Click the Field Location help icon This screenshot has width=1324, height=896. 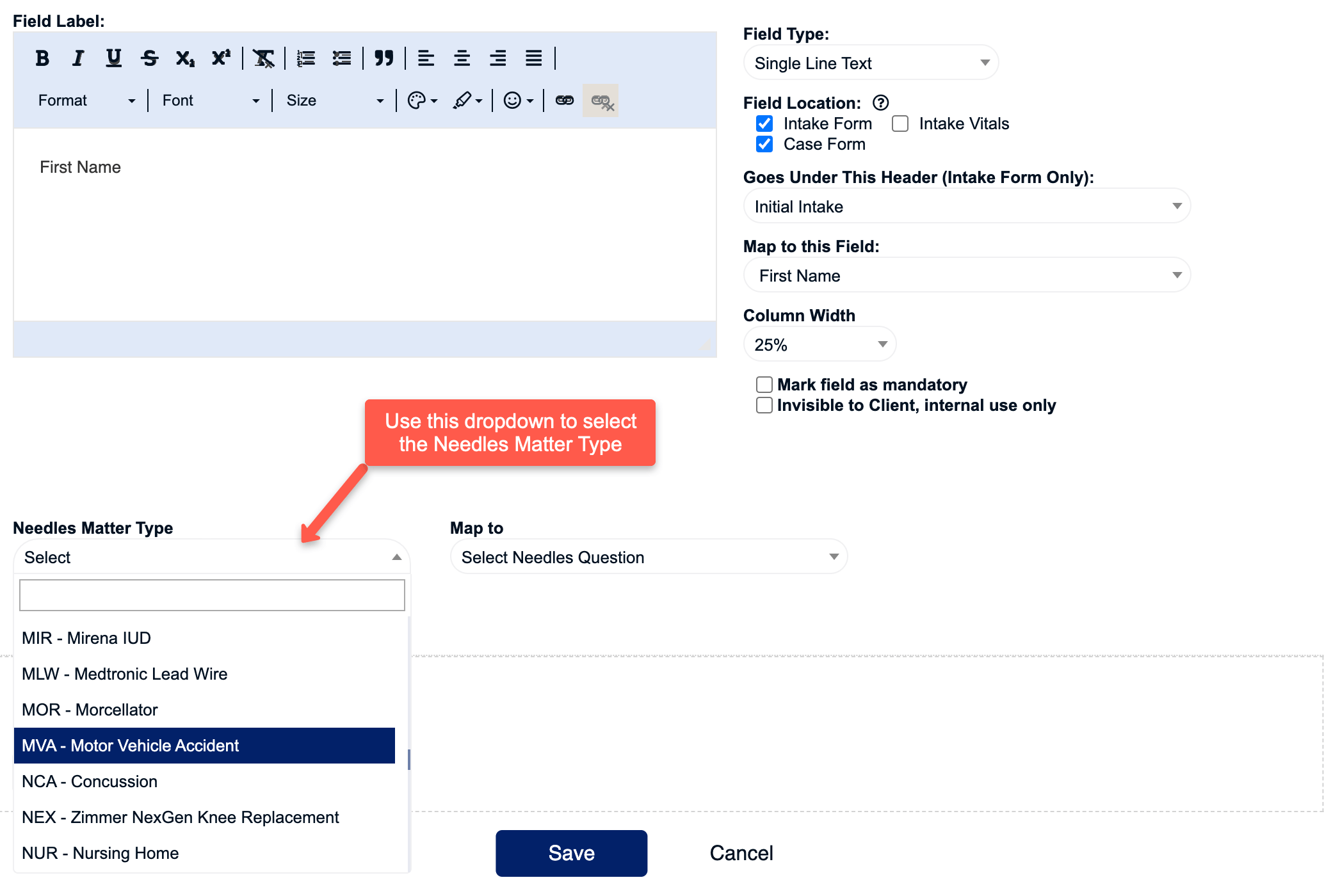pos(882,102)
